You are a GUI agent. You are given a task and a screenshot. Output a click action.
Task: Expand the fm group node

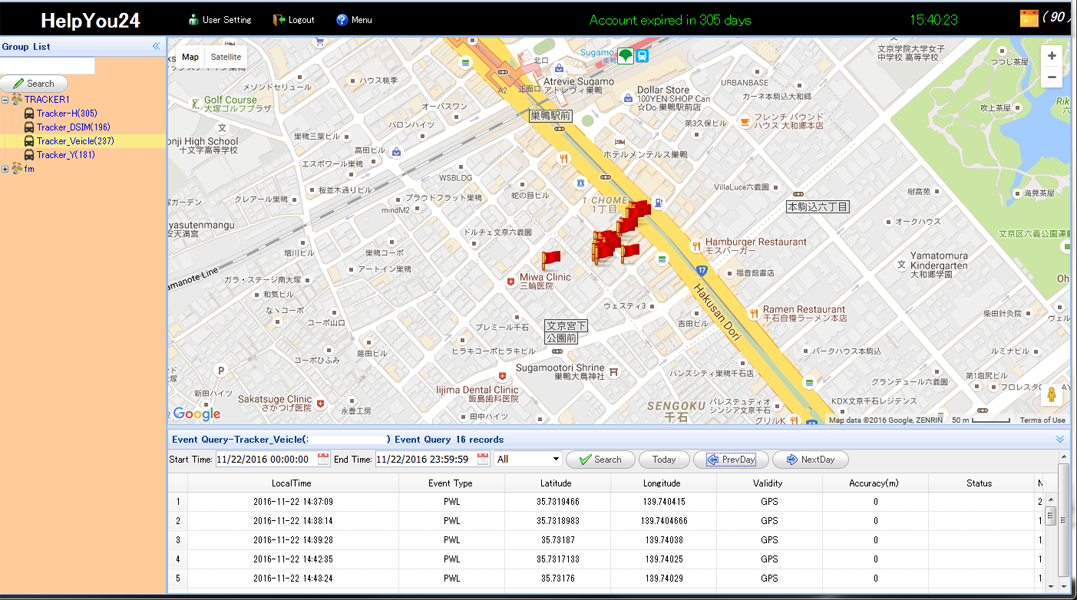(x=5, y=169)
